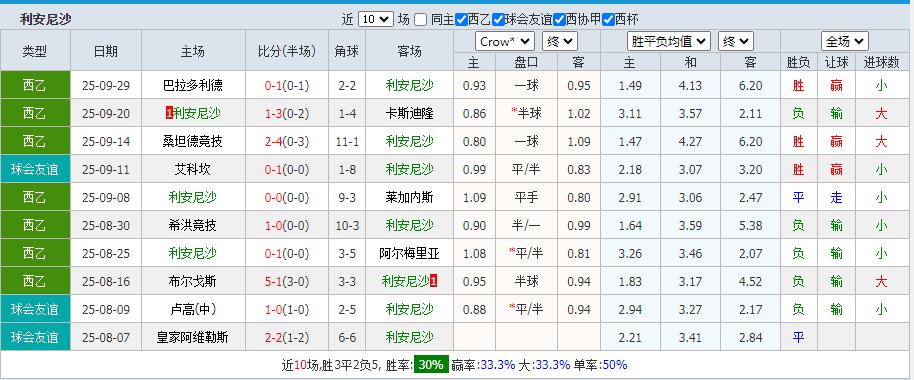The height and width of the screenshot is (380, 914).
Task: Click the date 25-09-20
Action: 106,114
